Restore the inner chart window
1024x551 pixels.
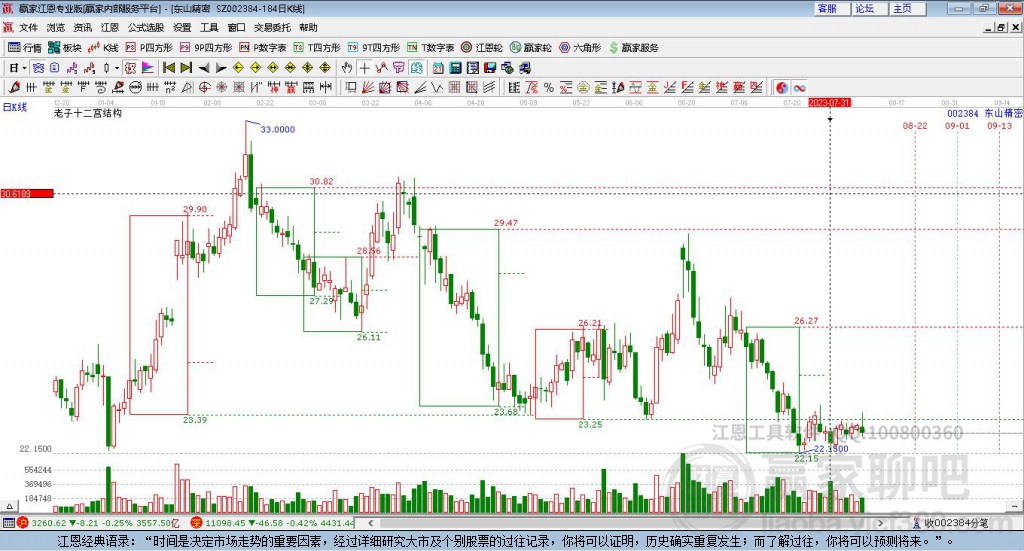[x=1001, y=27]
